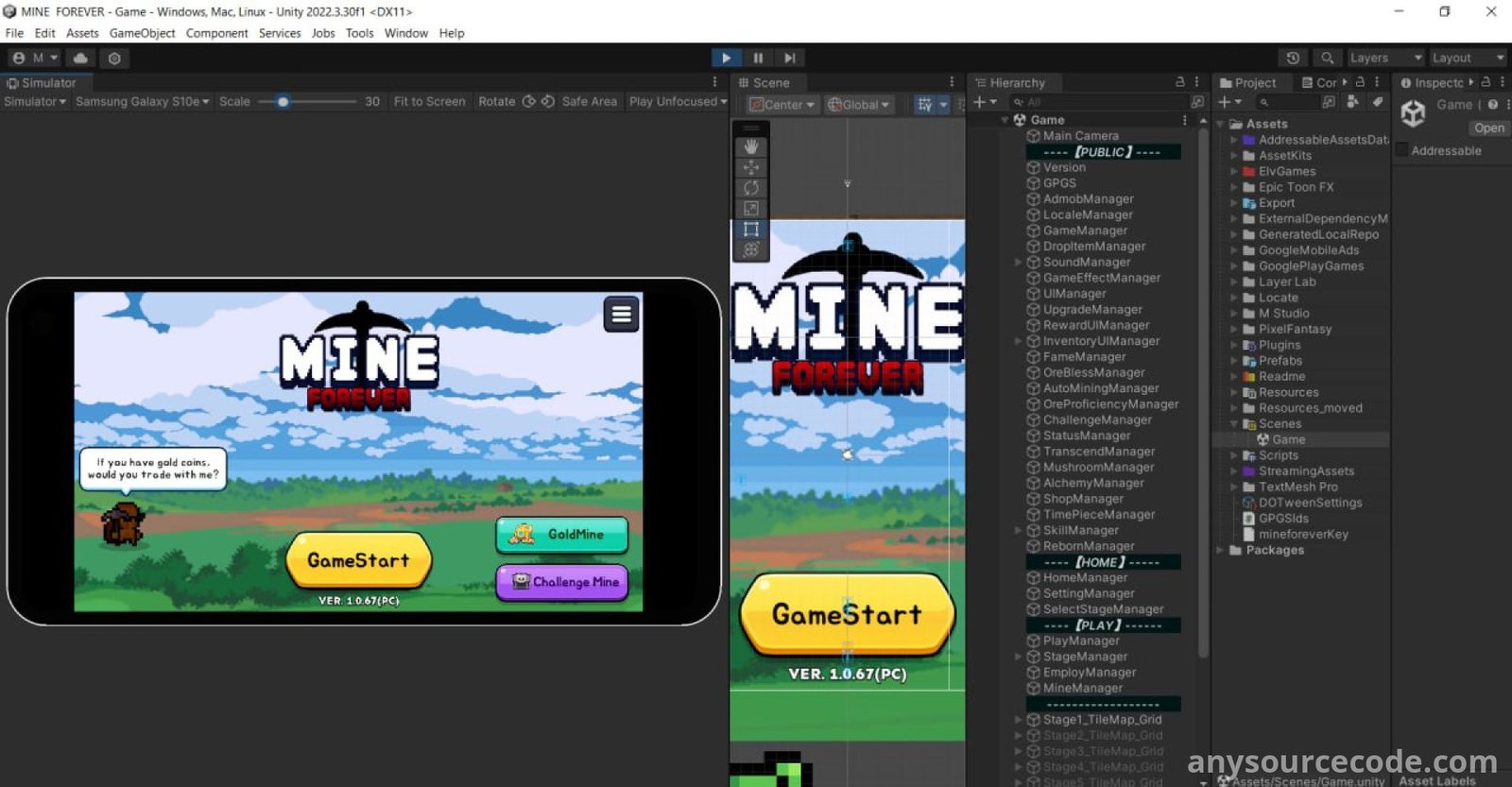Image resolution: width=1512 pixels, height=787 pixels.
Task: Switch to the Project tab
Action: pos(1248,82)
